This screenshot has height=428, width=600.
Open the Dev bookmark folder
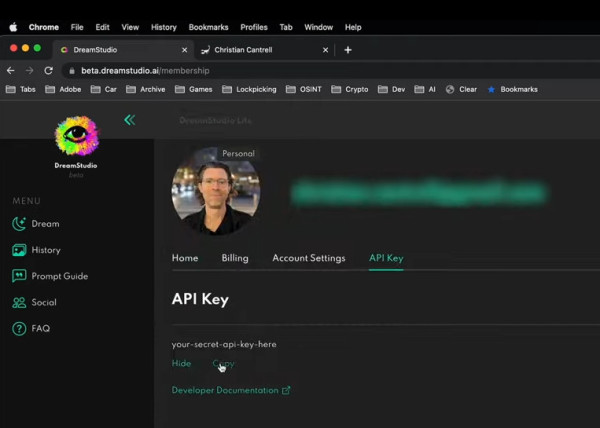391,90
